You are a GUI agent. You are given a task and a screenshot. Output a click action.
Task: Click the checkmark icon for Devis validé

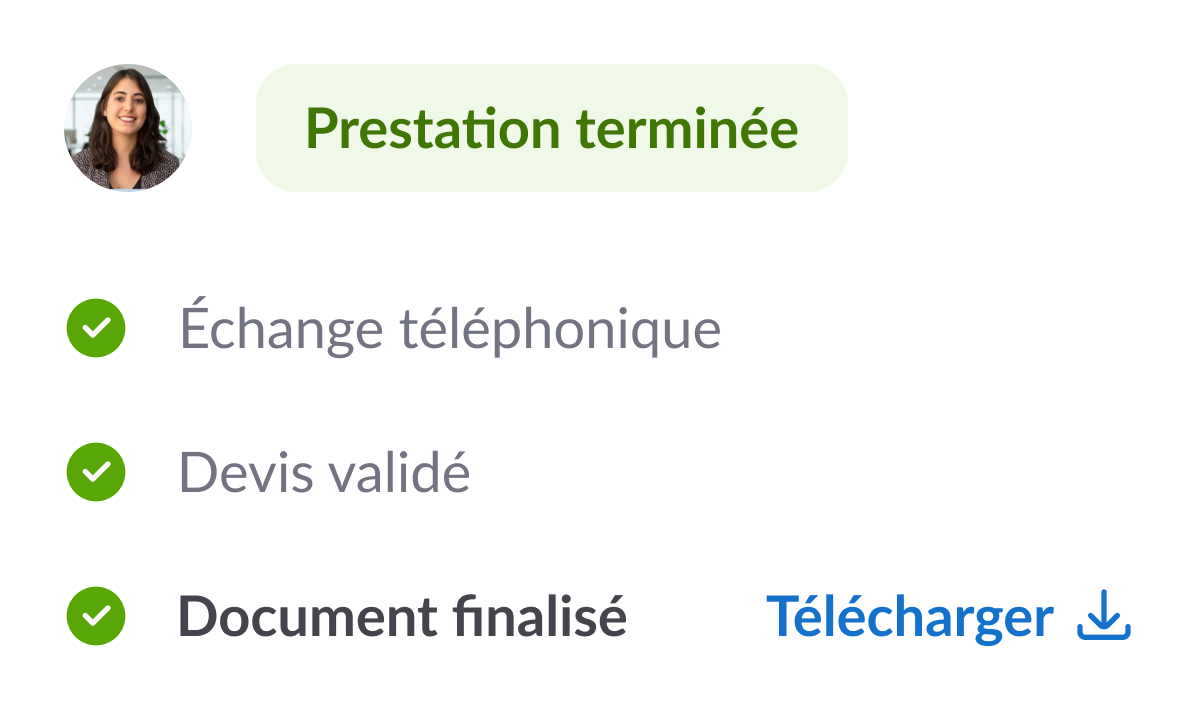(x=95, y=472)
